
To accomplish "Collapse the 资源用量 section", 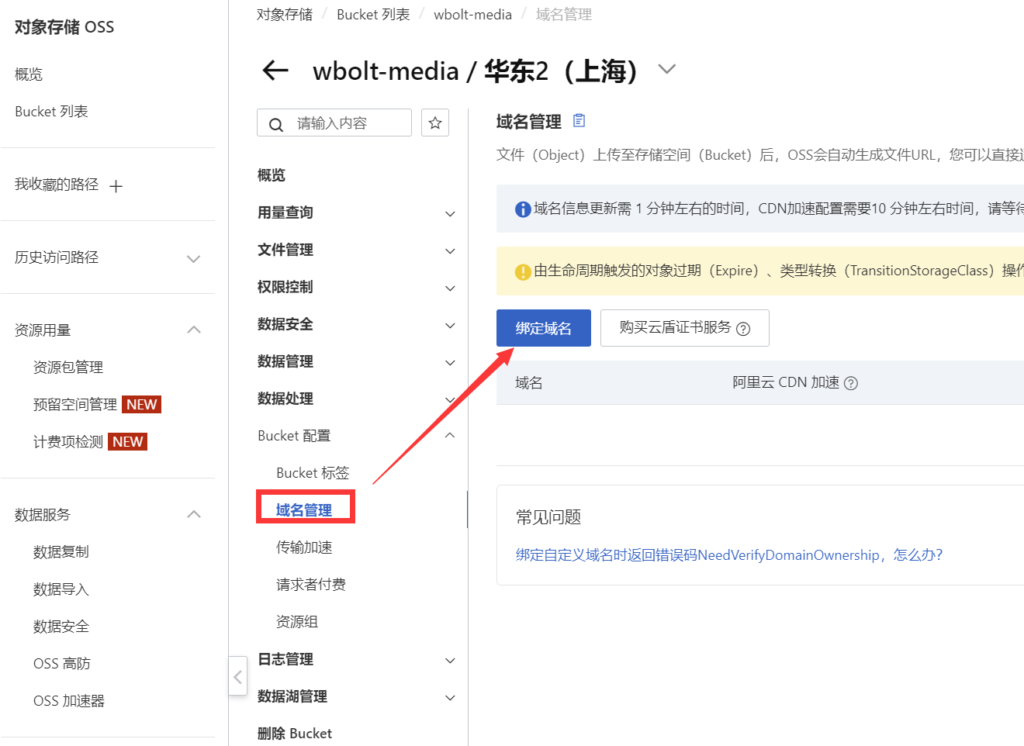I will (194, 330).
